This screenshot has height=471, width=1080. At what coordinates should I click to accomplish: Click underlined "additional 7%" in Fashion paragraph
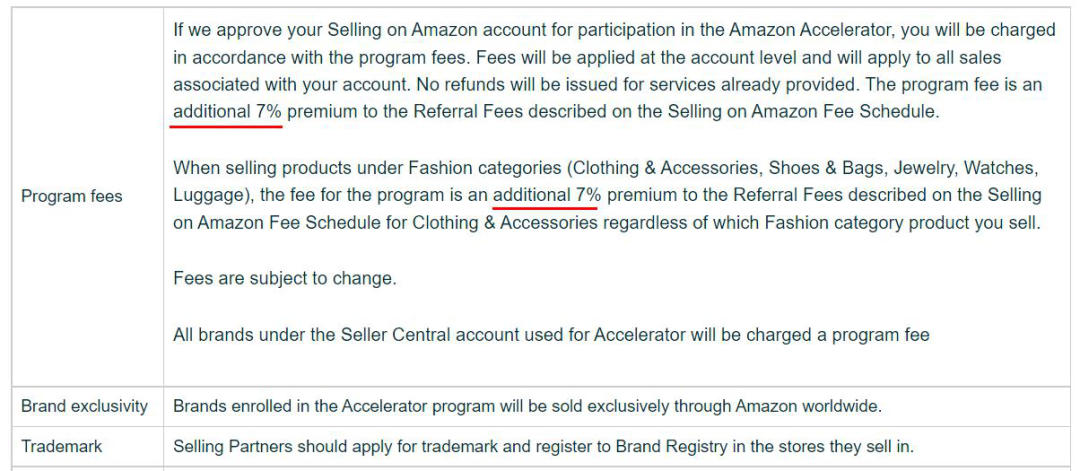pos(546,194)
